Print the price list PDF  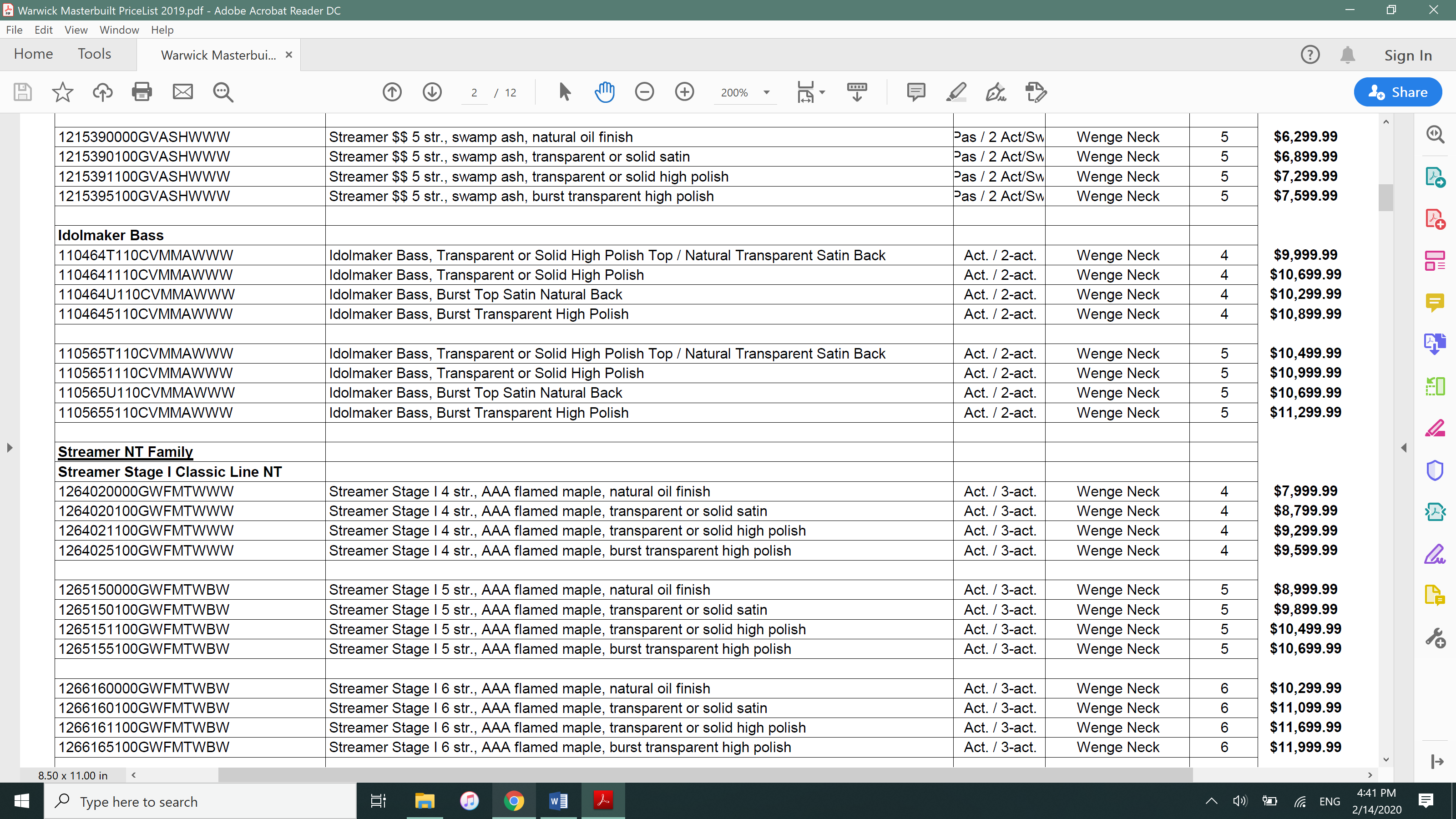coord(142,91)
